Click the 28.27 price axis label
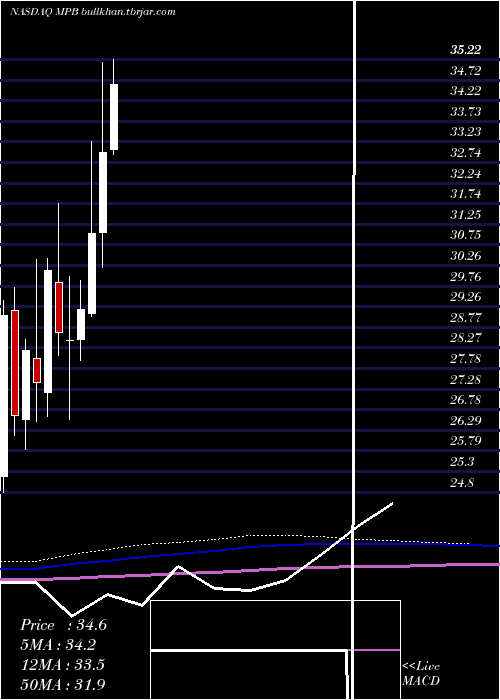500x700 pixels. 465,338
